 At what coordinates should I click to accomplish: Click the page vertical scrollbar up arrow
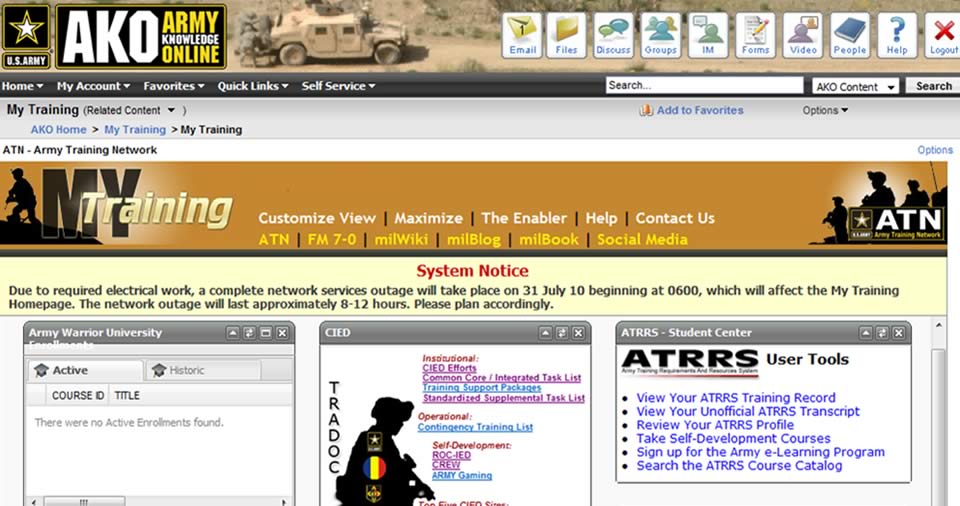(x=938, y=325)
